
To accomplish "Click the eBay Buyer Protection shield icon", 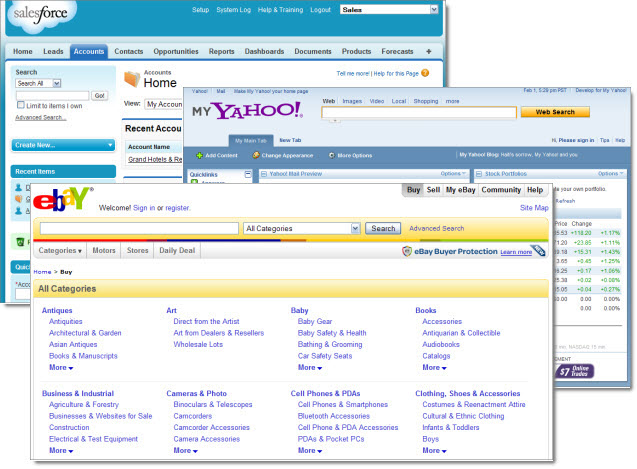I will [x=407, y=252].
